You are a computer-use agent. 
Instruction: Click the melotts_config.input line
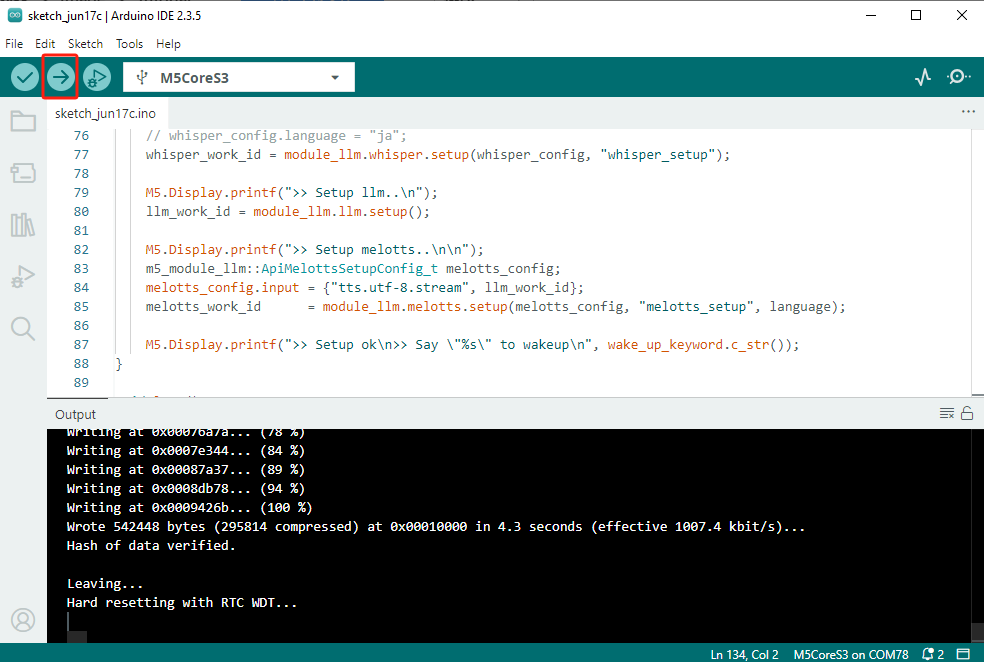coord(364,287)
